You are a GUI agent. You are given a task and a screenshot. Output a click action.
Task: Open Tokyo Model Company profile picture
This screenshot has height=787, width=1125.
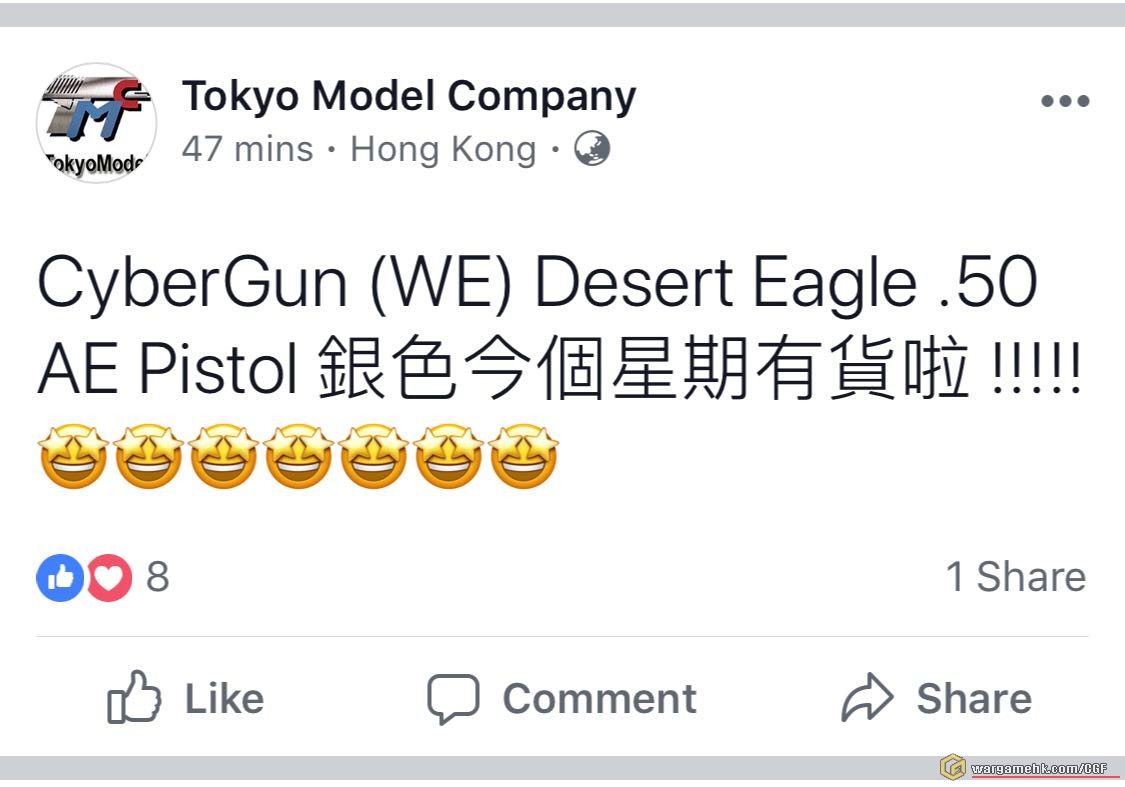point(96,123)
